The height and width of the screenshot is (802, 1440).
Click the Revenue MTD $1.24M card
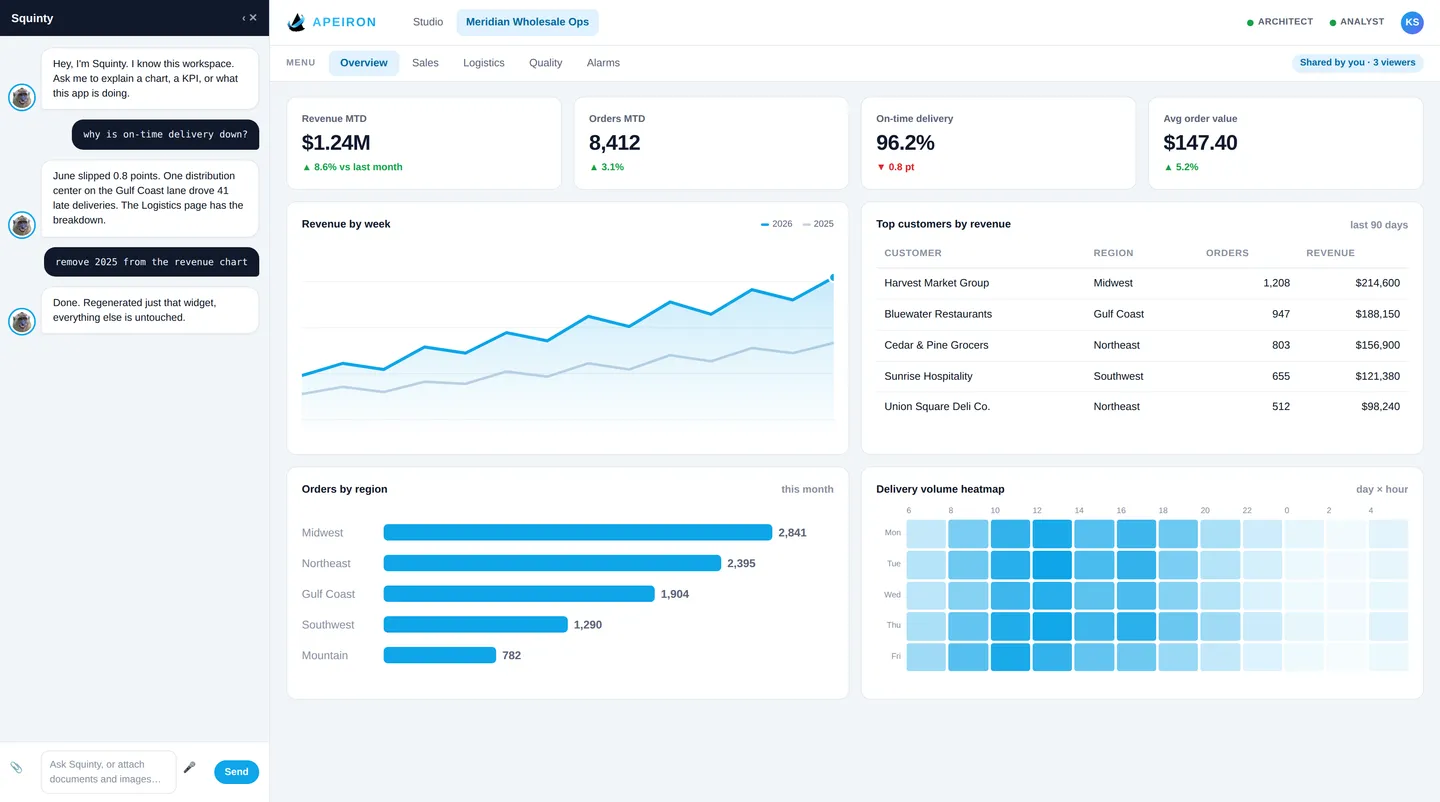click(x=424, y=143)
